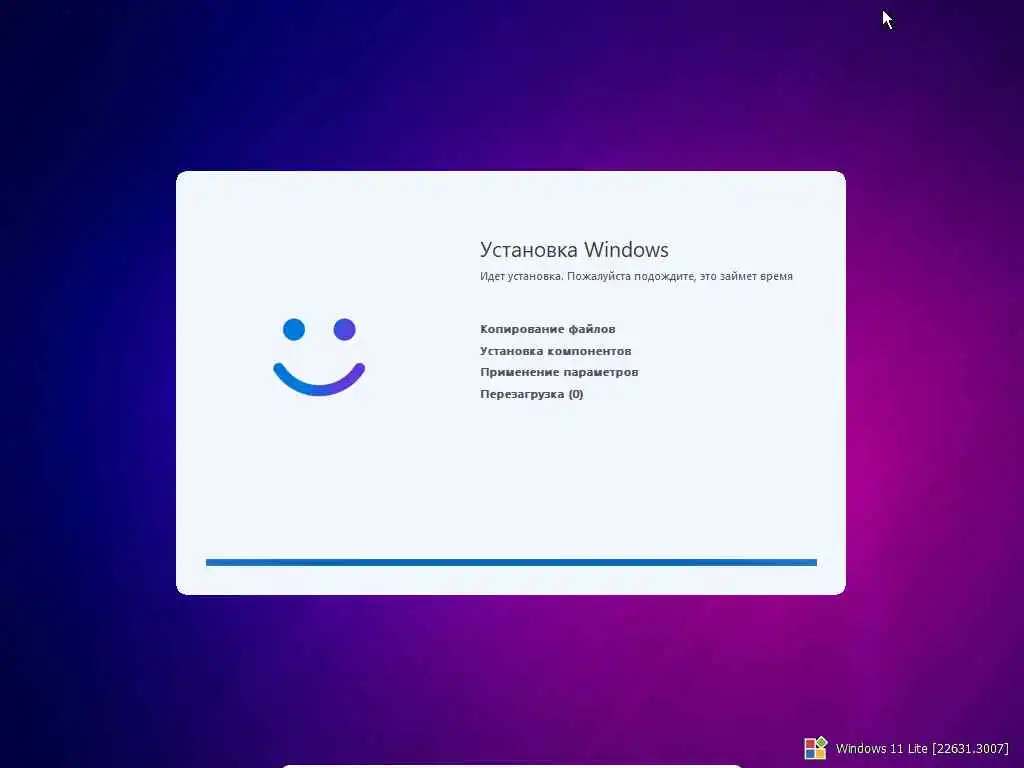This screenshot has width=1024, height=768.
Task: Click the 'Применение параметров' step
Action: (559, 372)
